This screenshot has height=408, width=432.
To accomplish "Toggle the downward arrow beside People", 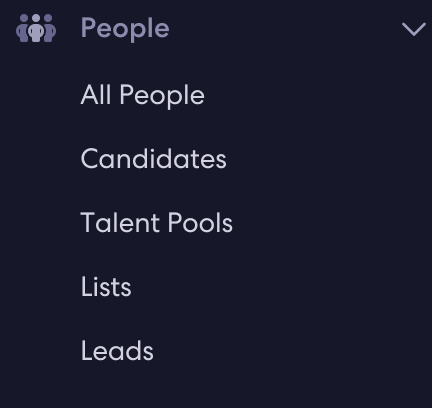I will (x=414, y=29).
